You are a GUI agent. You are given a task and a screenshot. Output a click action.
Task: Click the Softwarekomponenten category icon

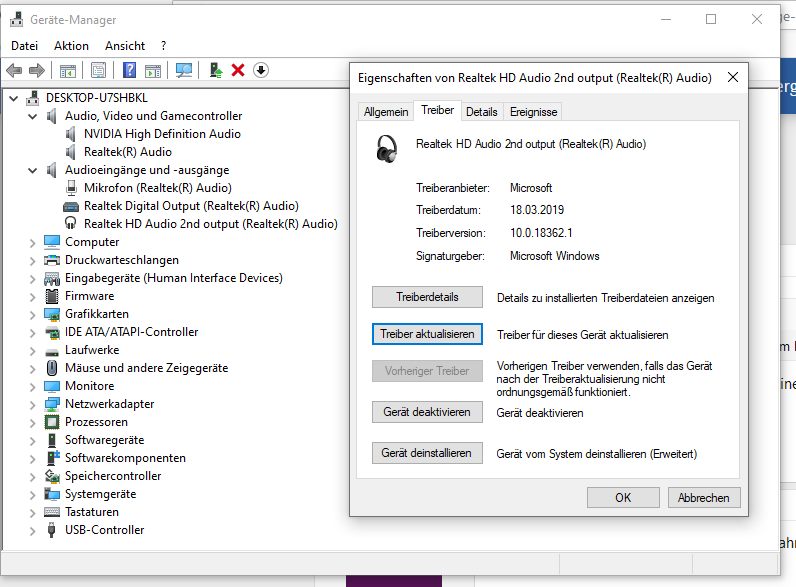[53, 458]
